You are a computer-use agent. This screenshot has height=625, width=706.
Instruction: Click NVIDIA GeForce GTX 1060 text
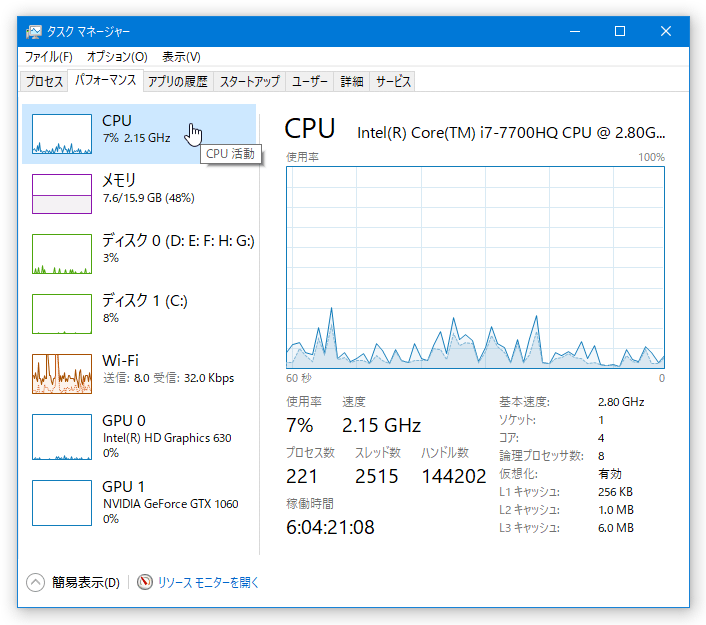coord(171,503)
